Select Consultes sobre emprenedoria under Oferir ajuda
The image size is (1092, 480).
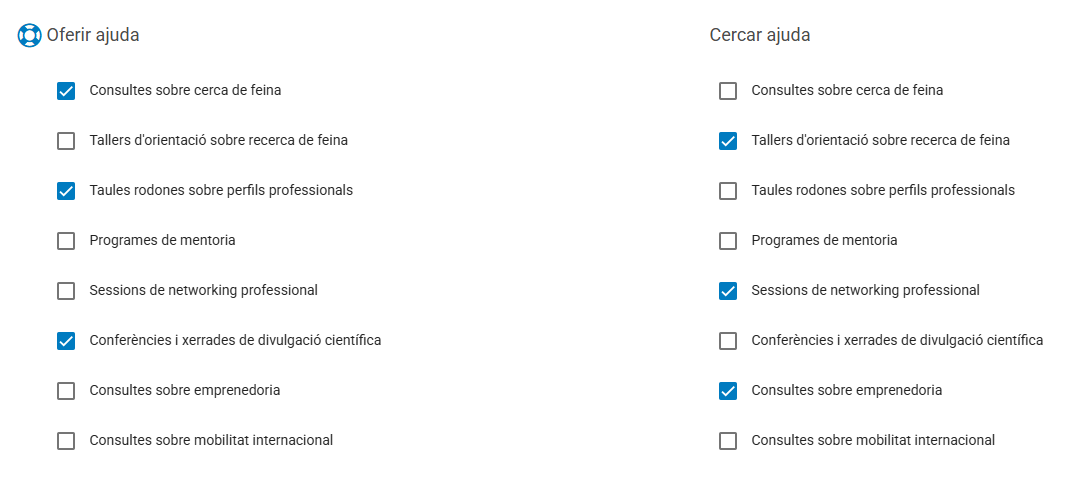[x=66, y=391]
